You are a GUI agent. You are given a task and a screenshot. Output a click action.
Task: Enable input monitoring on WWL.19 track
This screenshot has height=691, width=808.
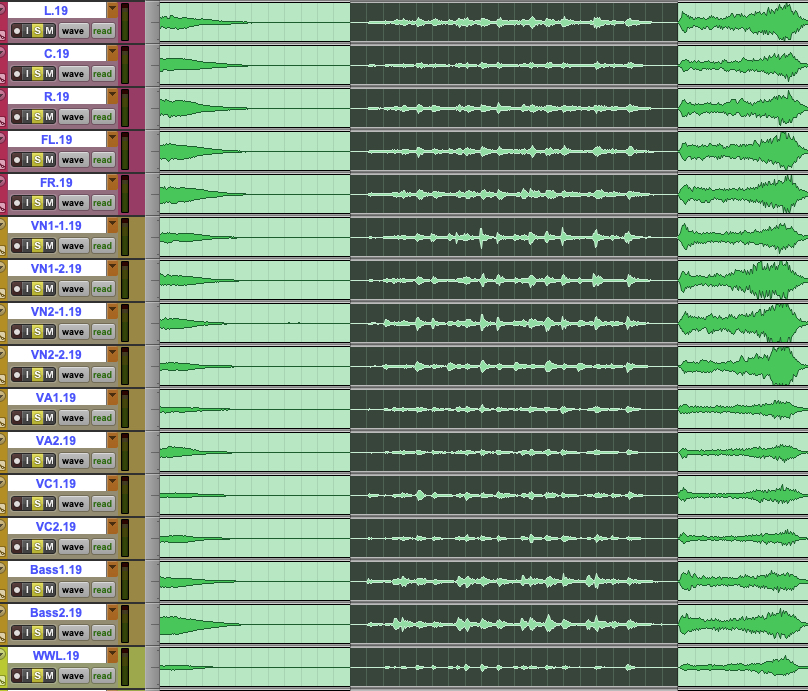click(x=27, y=676)
